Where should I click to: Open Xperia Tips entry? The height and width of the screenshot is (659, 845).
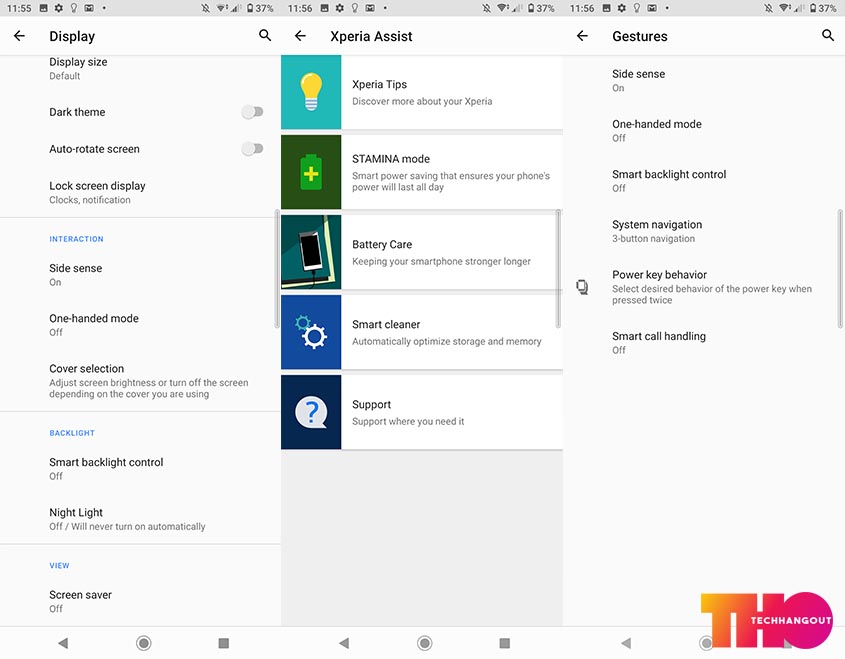click(422, 92)
